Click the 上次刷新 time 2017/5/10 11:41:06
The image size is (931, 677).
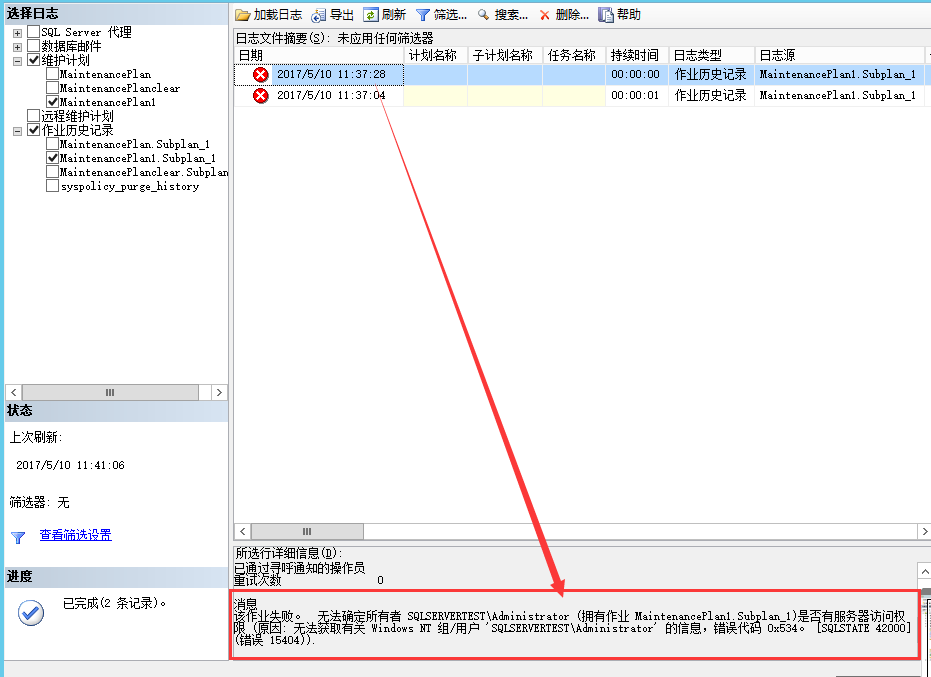click(70, 465)
